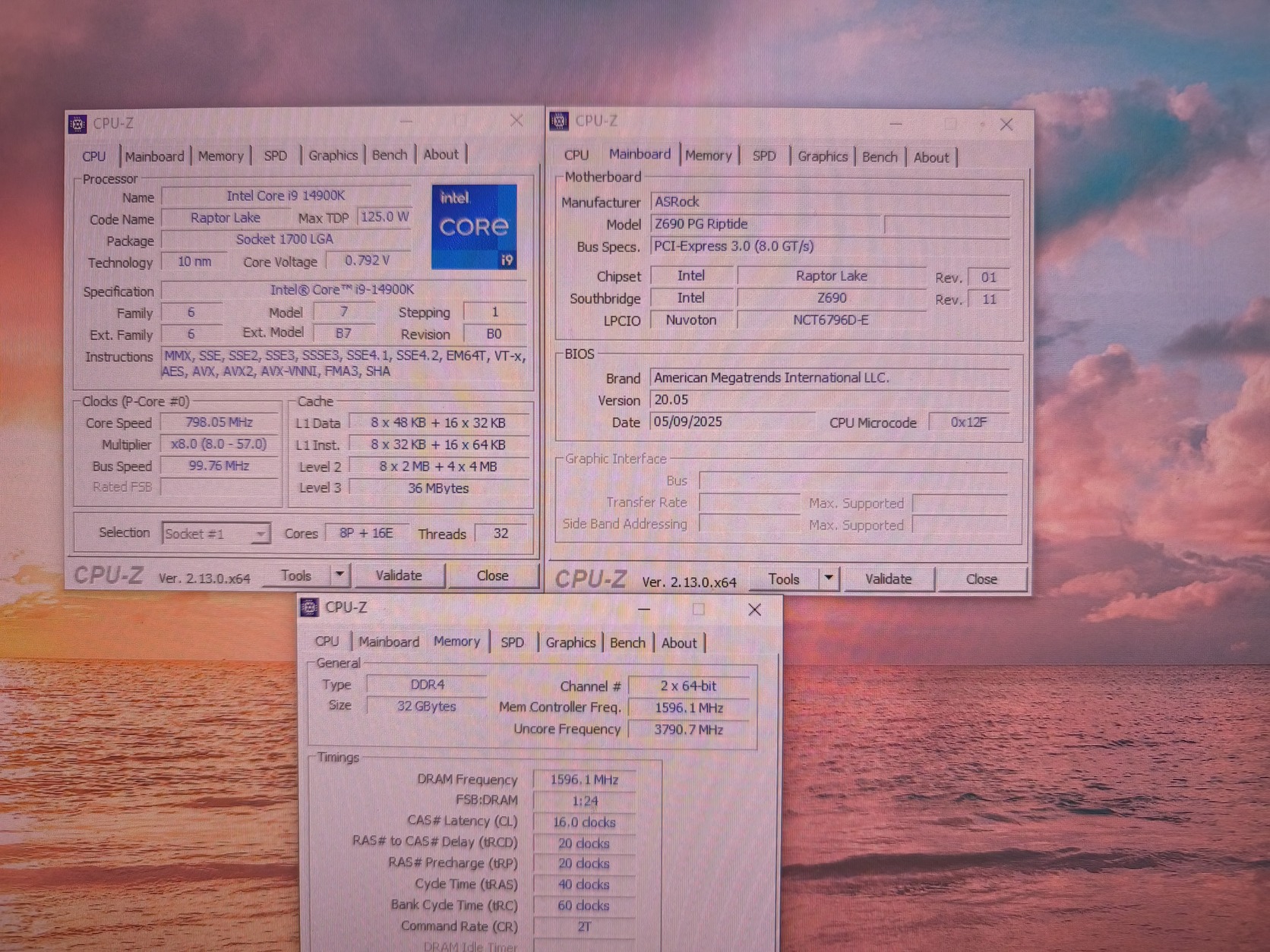Switch to Memory tab in the processor window
The image size is (1270, 952).
pos(221,156)
